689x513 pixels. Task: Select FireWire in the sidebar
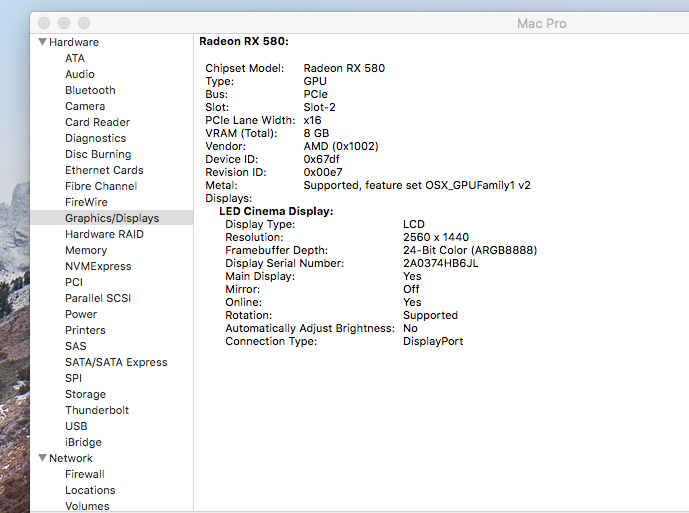pyautogui.click(x=87, y=202)
